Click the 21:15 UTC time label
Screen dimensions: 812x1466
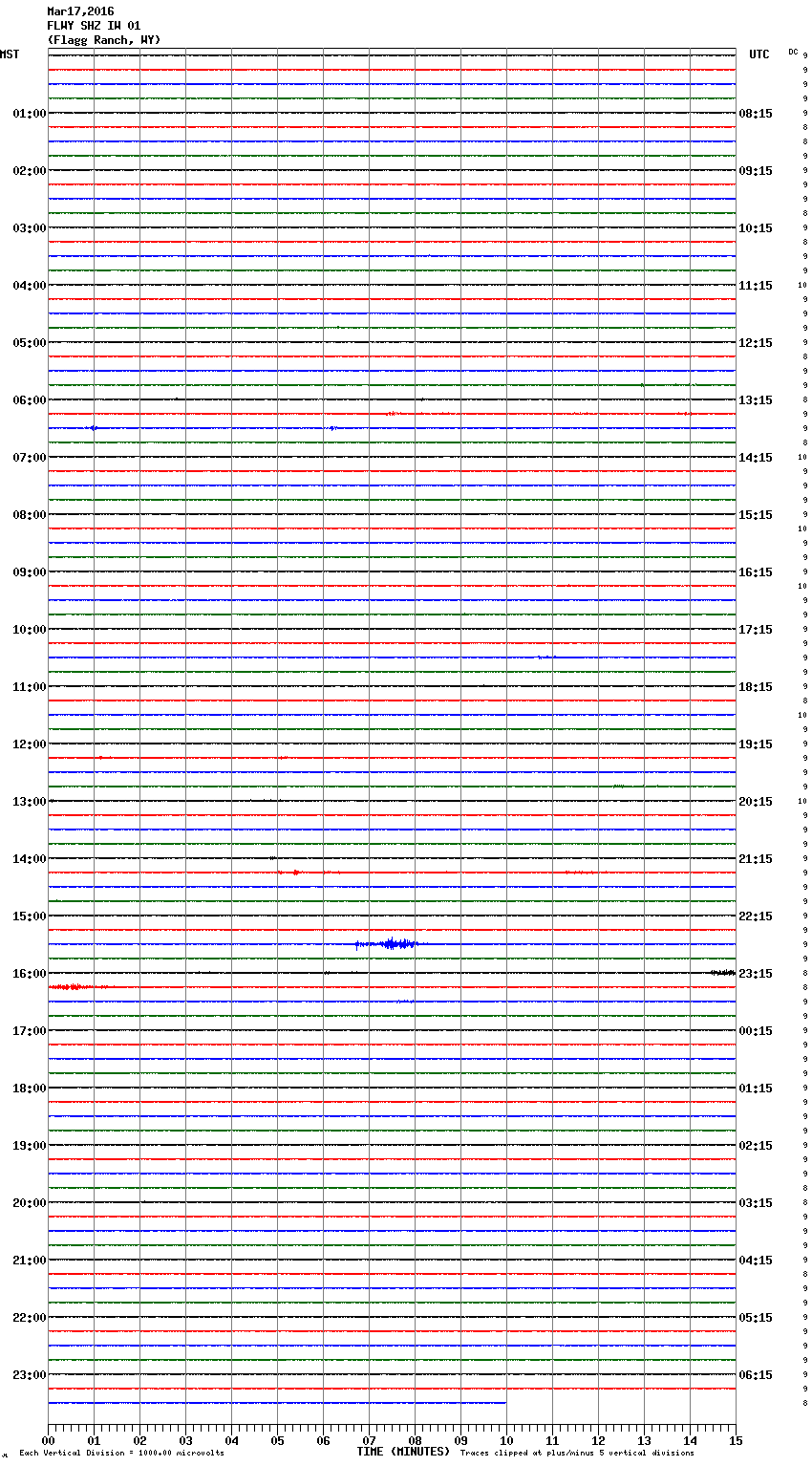click(x=756, y=859)
